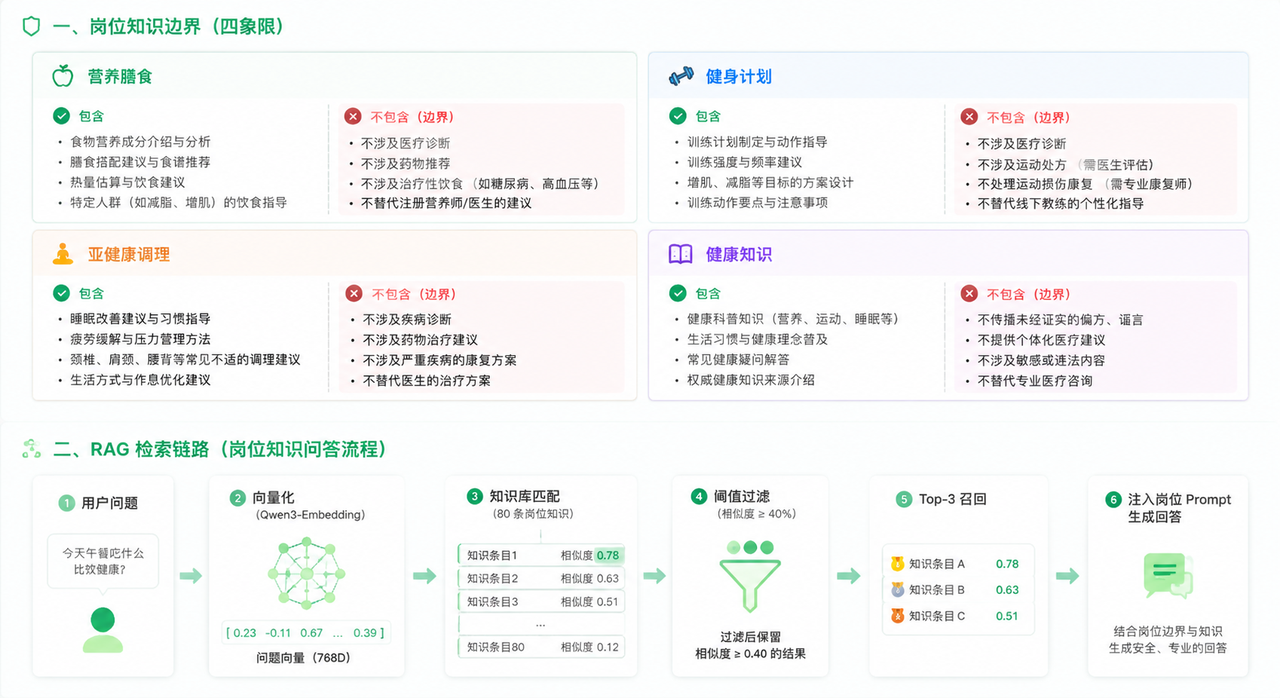This screenshot has height=698, width=1280.
Task: Click the 常见健康疑问解答 bullet
Action: (738, 360)
